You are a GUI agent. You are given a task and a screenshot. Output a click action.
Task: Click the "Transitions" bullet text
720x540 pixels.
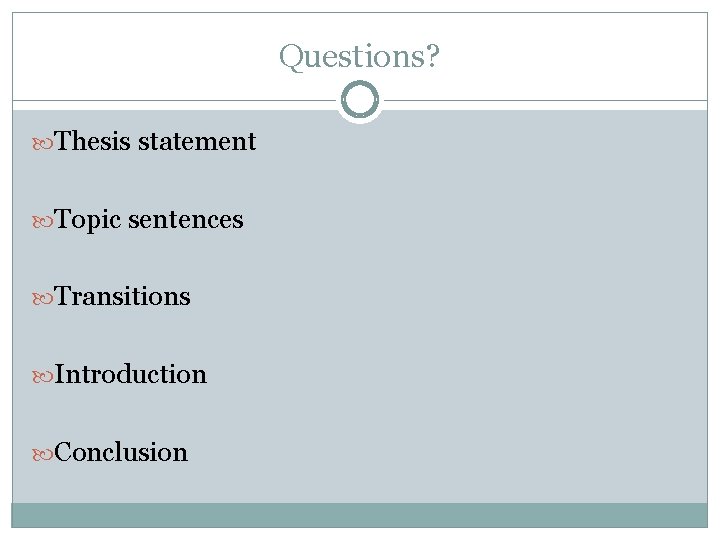(x=122, y=296)
